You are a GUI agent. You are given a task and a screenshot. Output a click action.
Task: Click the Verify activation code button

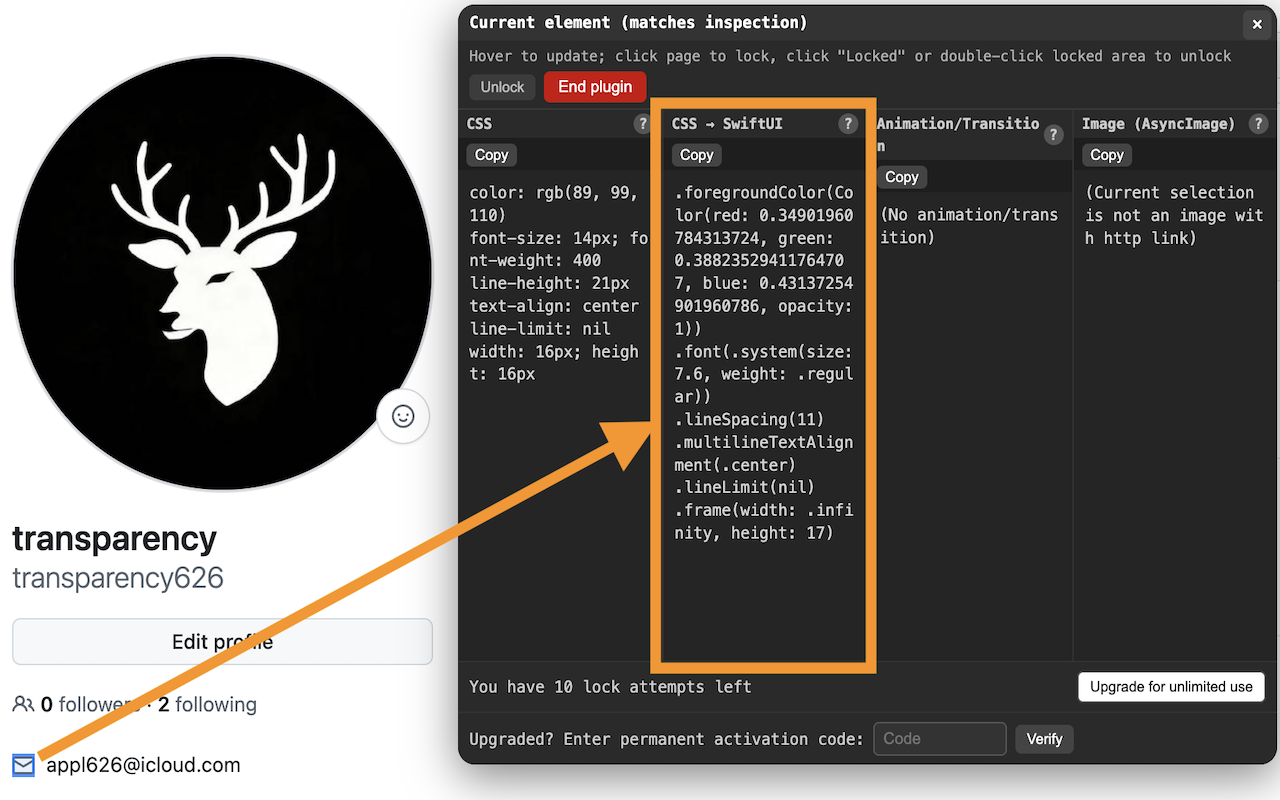point(1044,739)
